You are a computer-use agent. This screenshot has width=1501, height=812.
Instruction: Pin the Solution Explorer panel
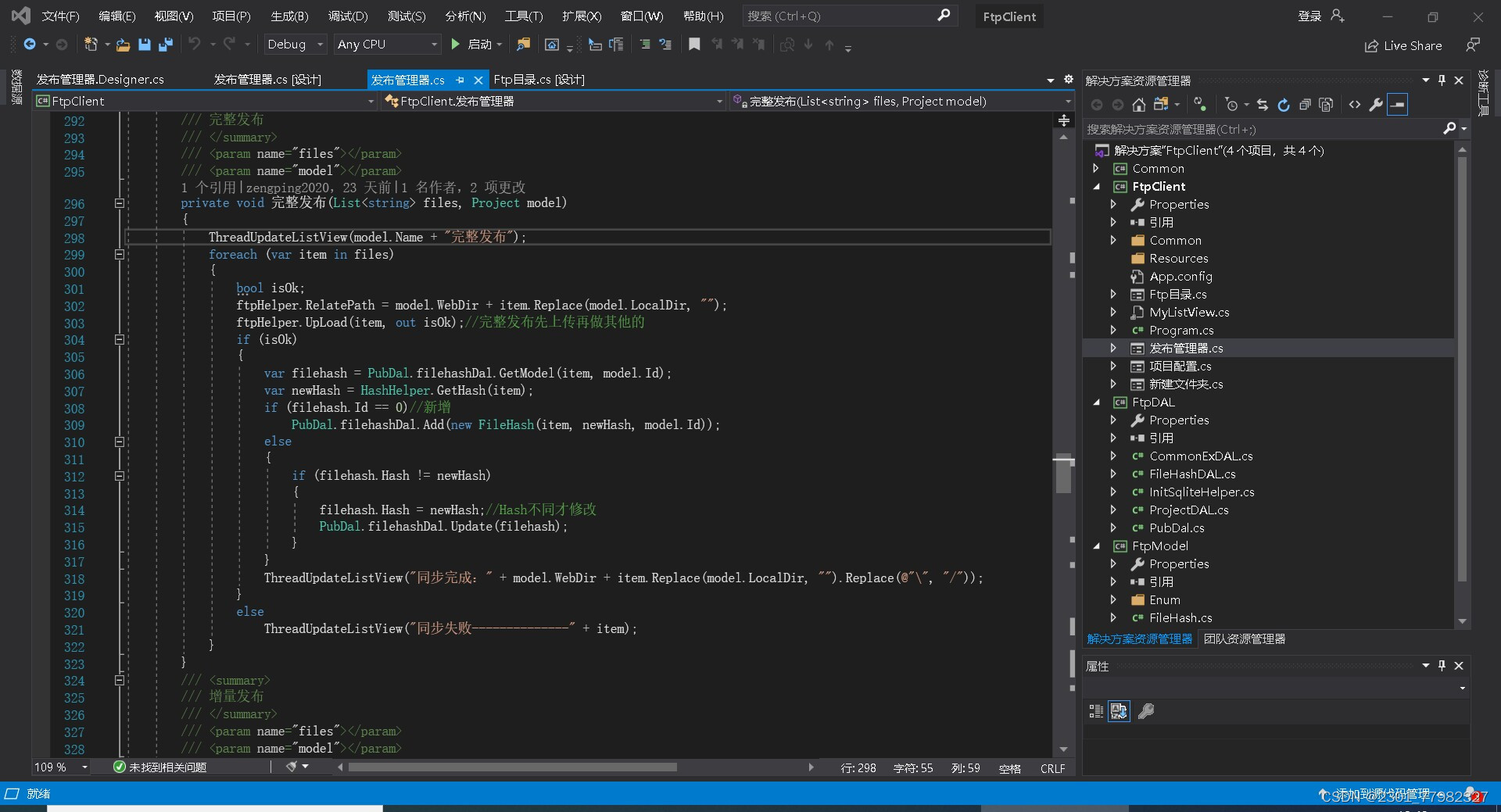(1442, 80)
